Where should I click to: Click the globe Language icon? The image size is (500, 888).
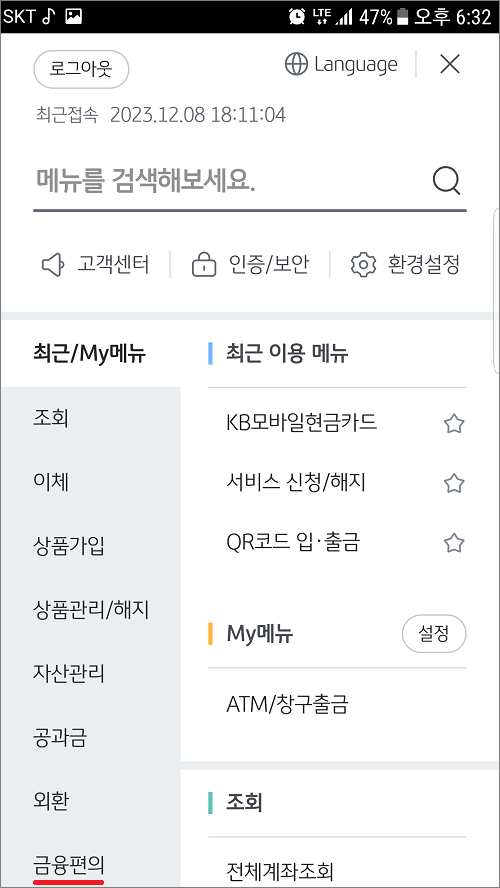tap(296, 65)
